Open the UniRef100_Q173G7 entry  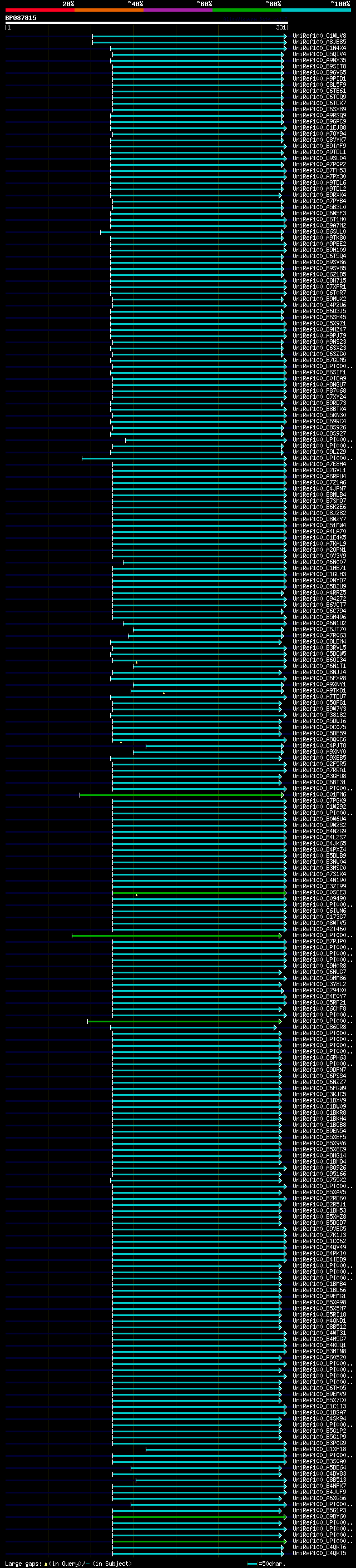pos(319,917)
